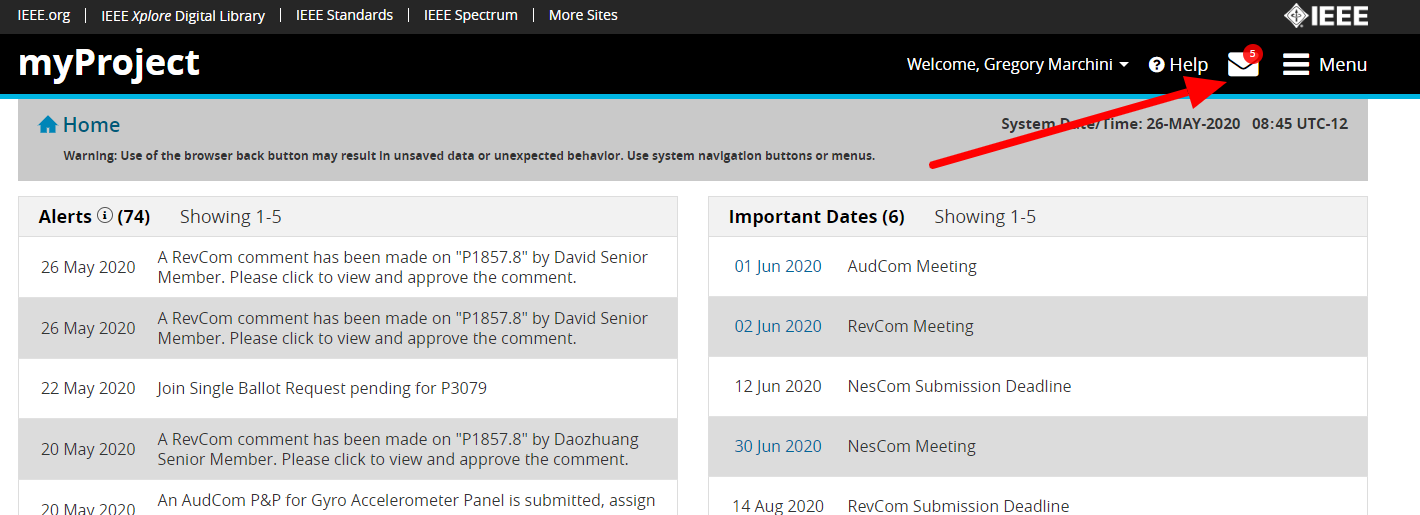This screenshot has width=1420, height=515.
Task: Click the Alerts (74) heading
Action: (94, 216)
